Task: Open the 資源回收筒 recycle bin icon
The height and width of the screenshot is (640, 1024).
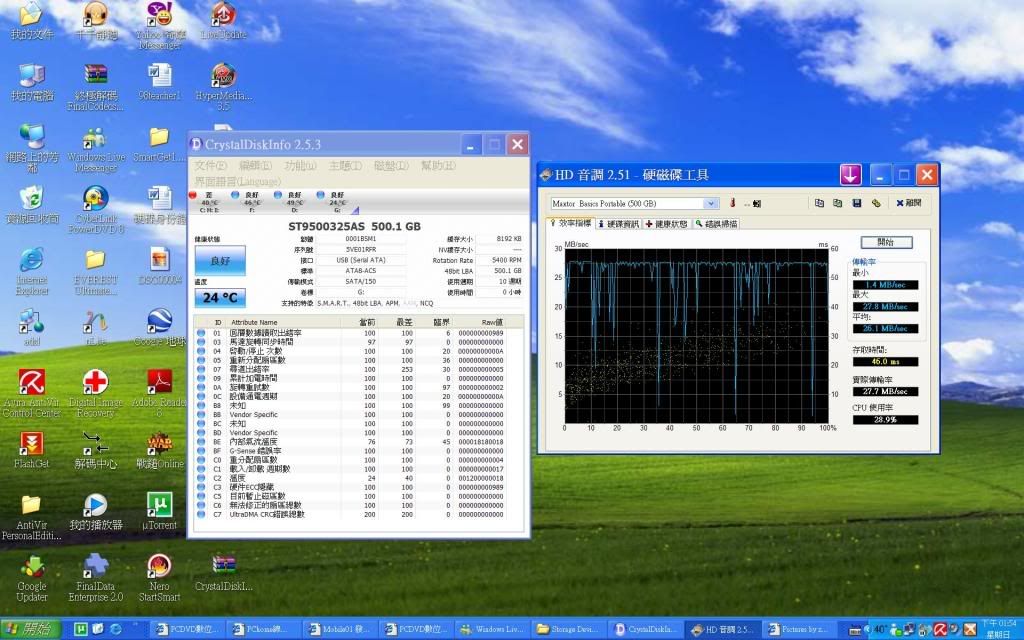Action: pos(32,205)
